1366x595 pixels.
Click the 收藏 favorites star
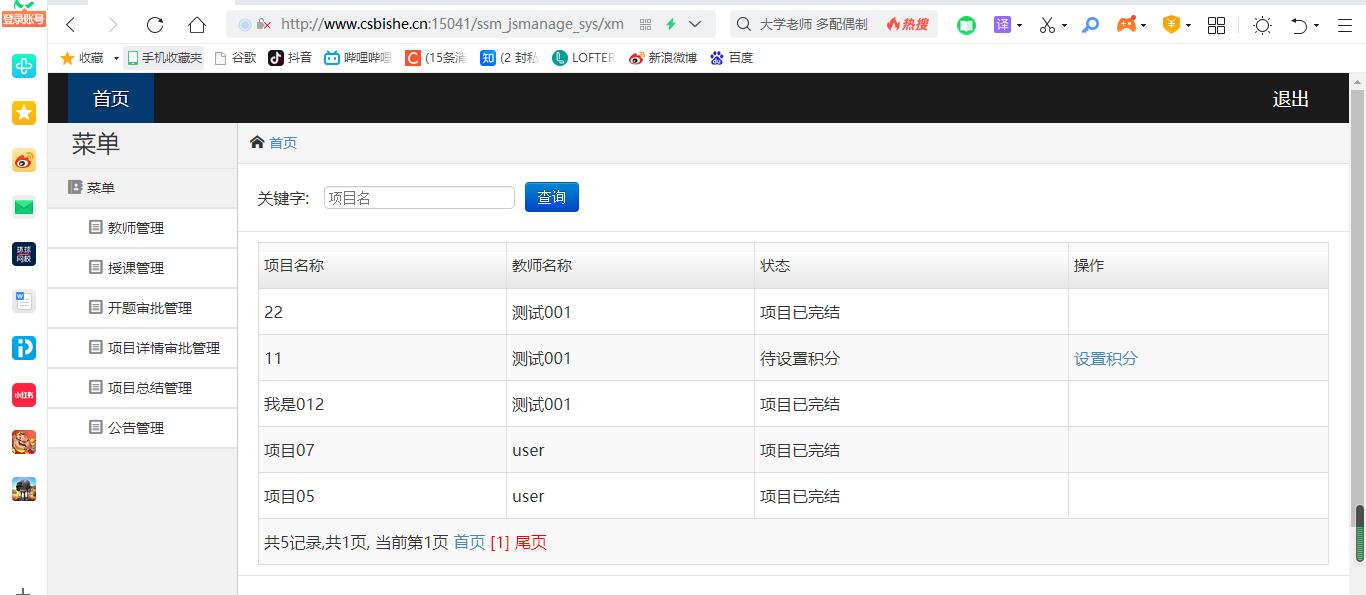[x=68, y=58]
